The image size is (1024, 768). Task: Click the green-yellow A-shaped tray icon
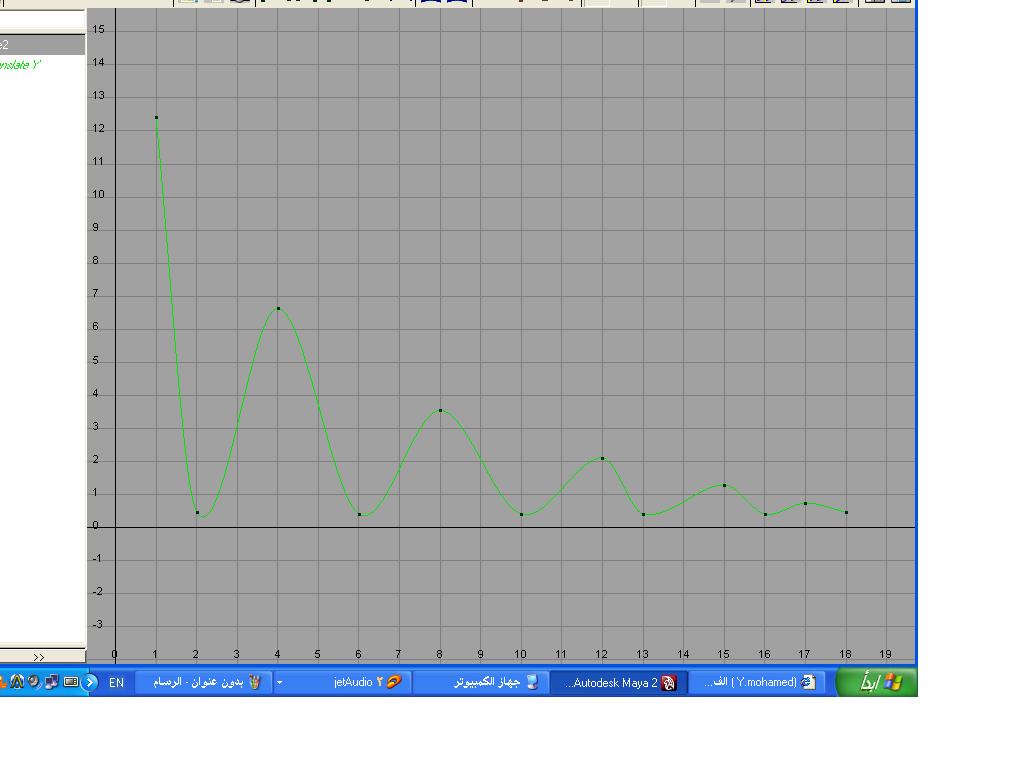coord(17,682)
